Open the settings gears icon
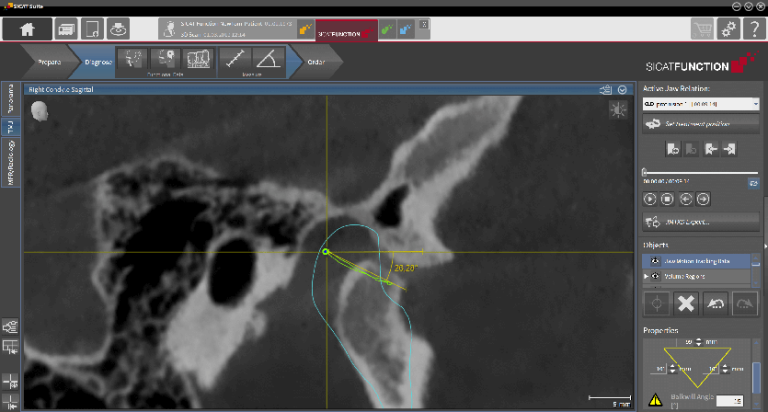Viewport: 768px width, 412px height. click(x=728, y=29)
